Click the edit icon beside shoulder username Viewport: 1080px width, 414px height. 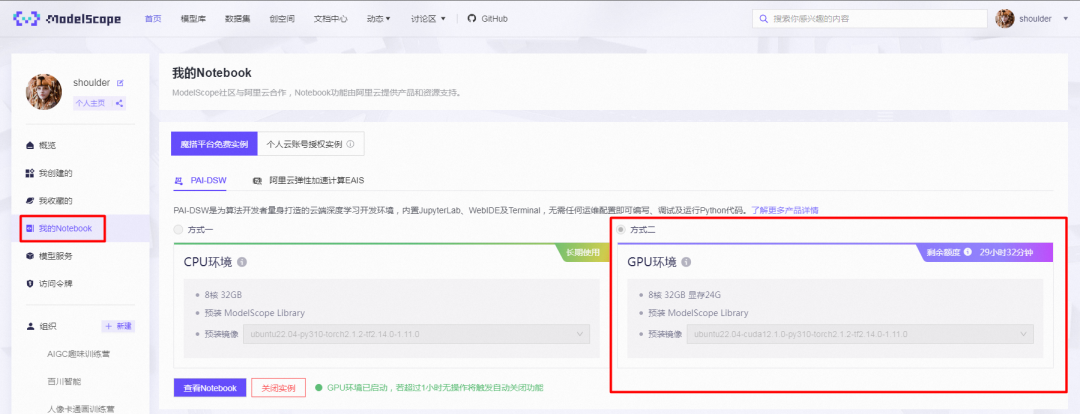tap(120, 83)
